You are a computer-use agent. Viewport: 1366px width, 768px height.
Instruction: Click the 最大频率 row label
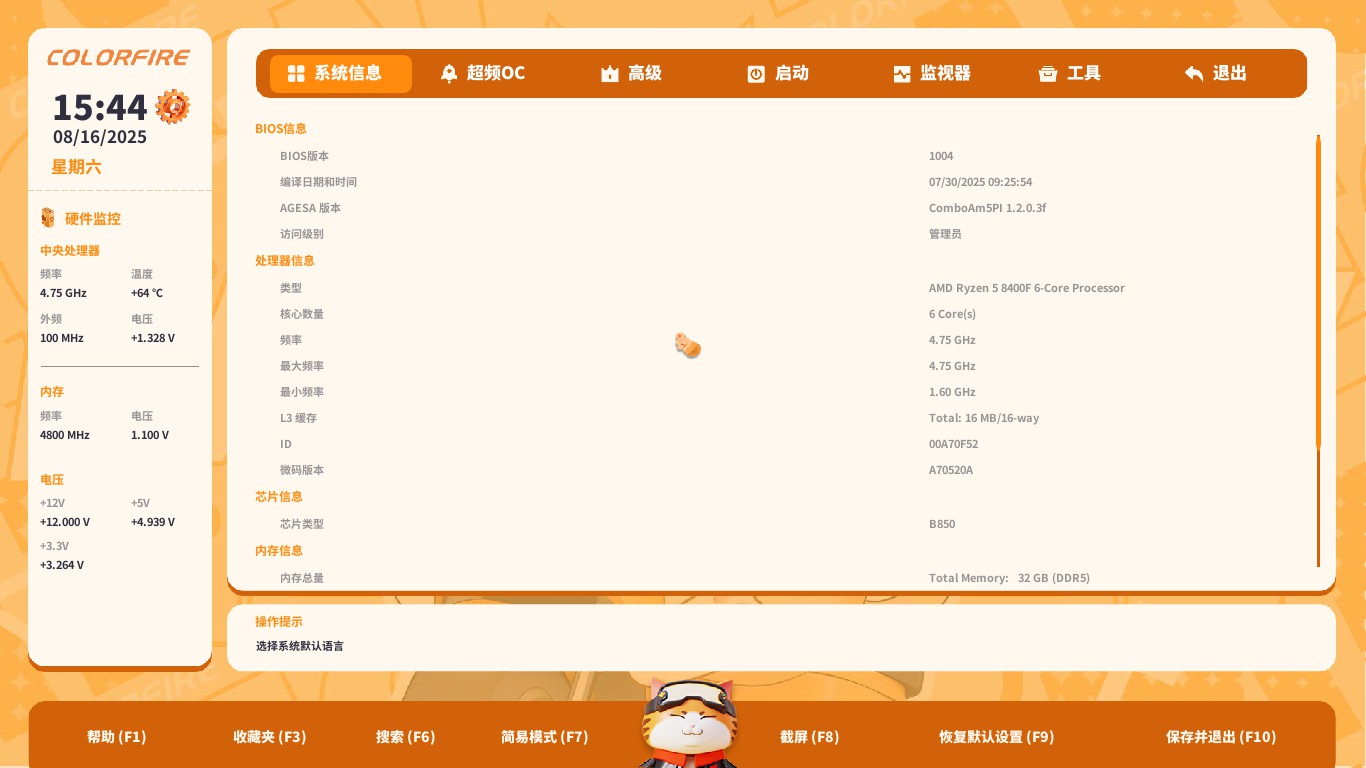tap(302, 366)
